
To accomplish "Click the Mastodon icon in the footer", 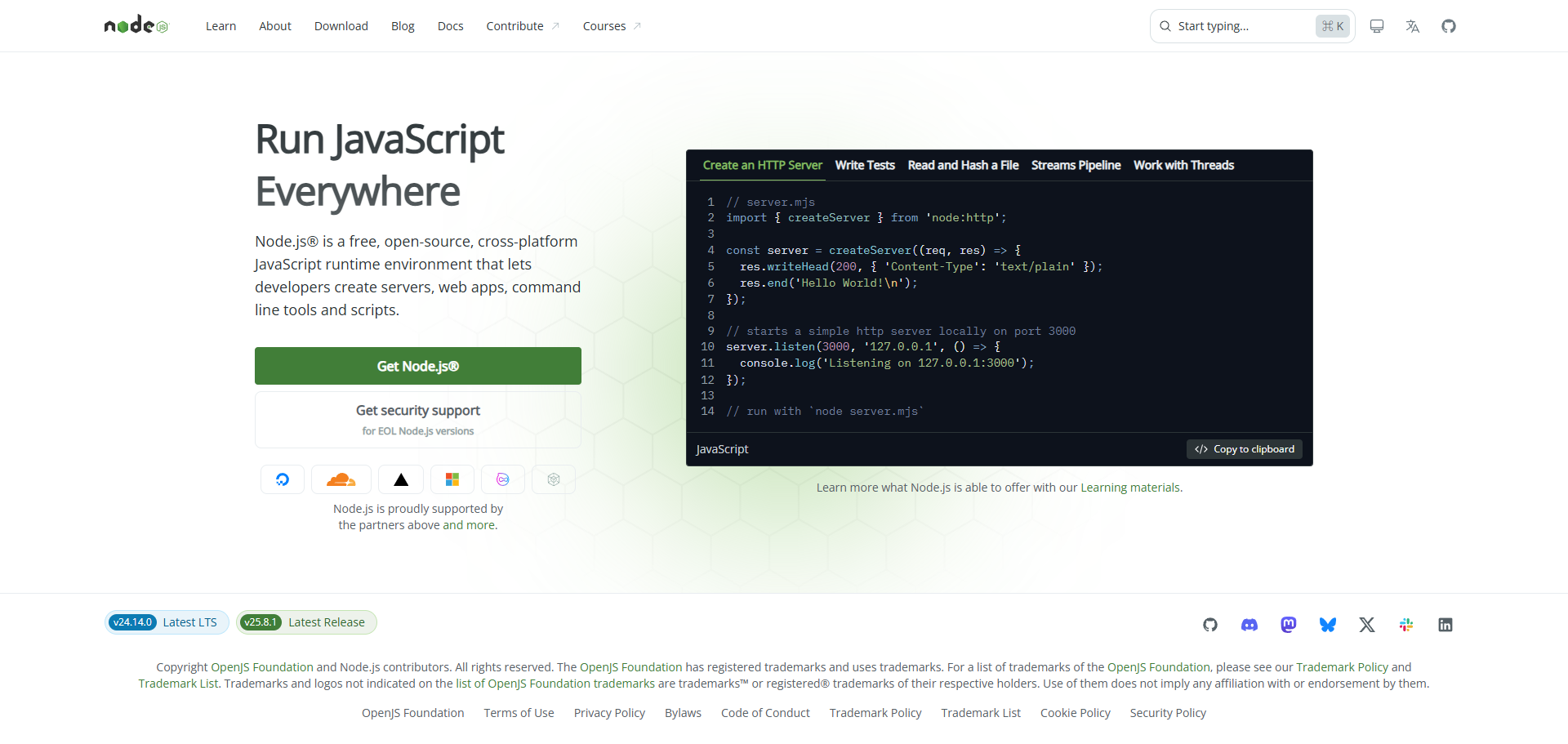I will [x=1288, y=625].
